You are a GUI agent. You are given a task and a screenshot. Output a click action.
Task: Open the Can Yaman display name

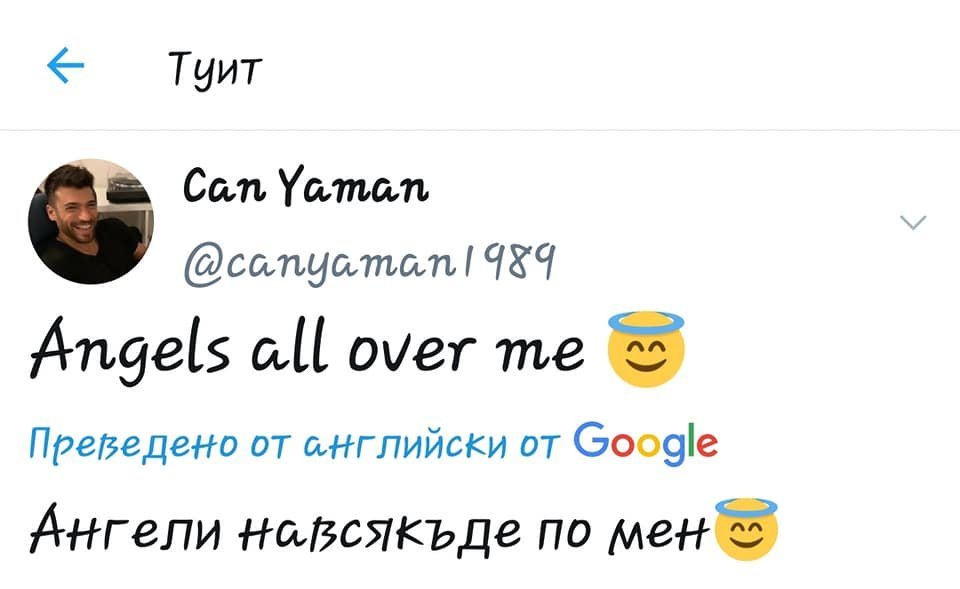(306, 186)
